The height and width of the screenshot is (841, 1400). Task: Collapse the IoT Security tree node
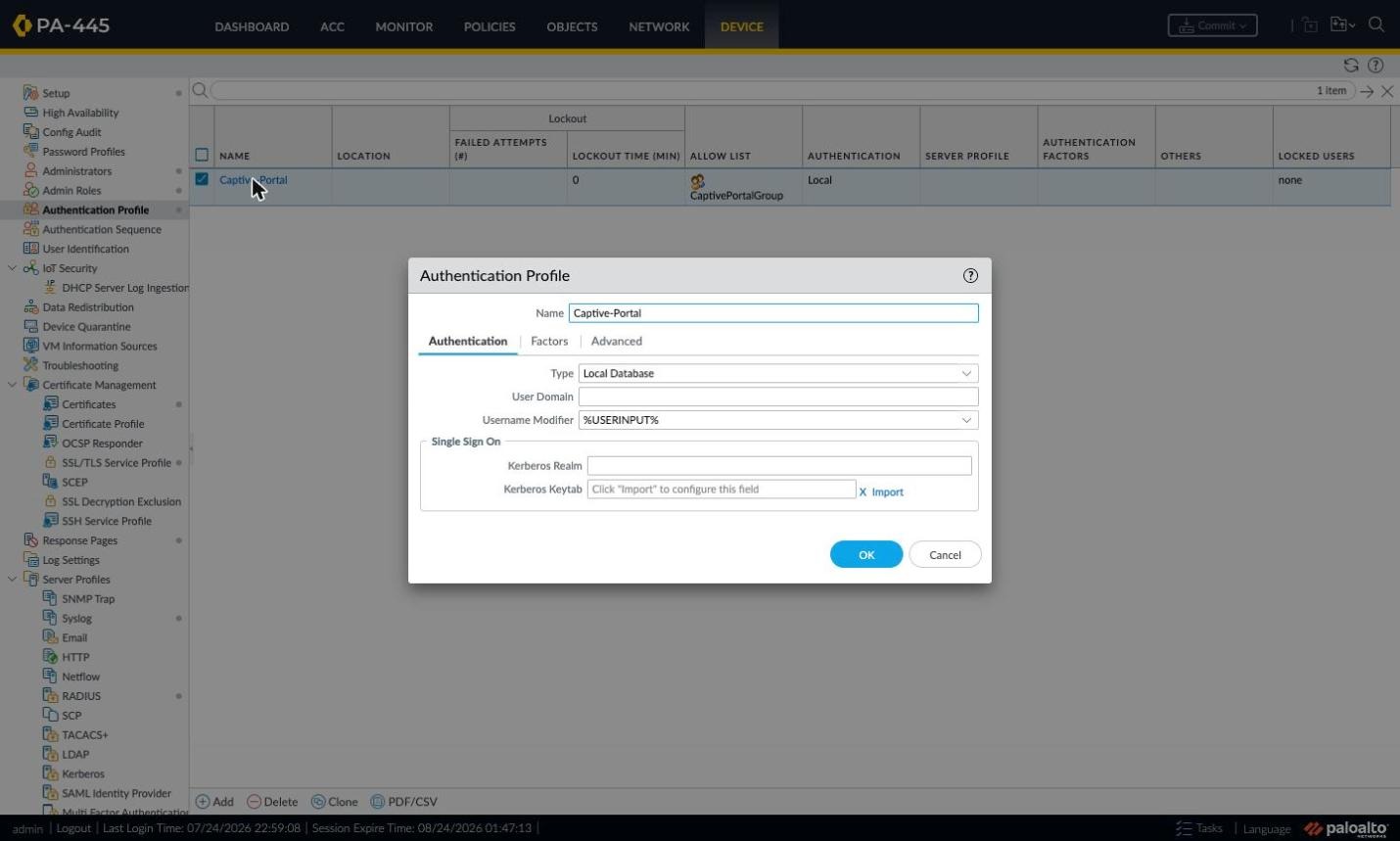click(x=12, y=268)
